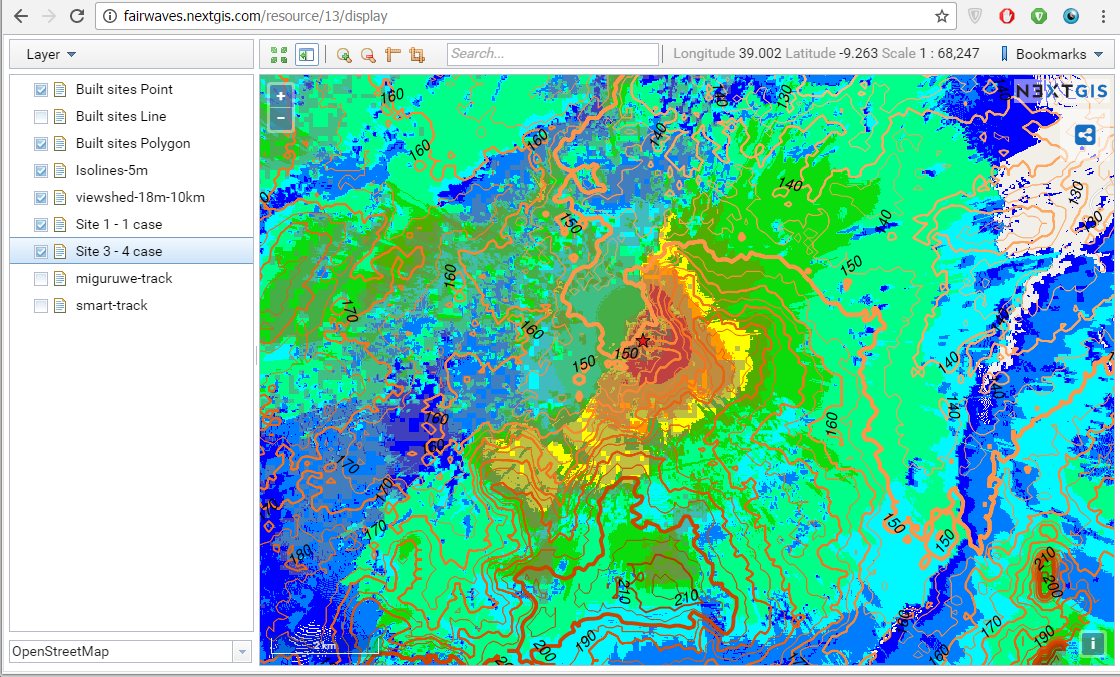Select the zoom out magnifier tool
Image resolution: width=1120 pixels, height=677 pixels.
tap(368, 55)
